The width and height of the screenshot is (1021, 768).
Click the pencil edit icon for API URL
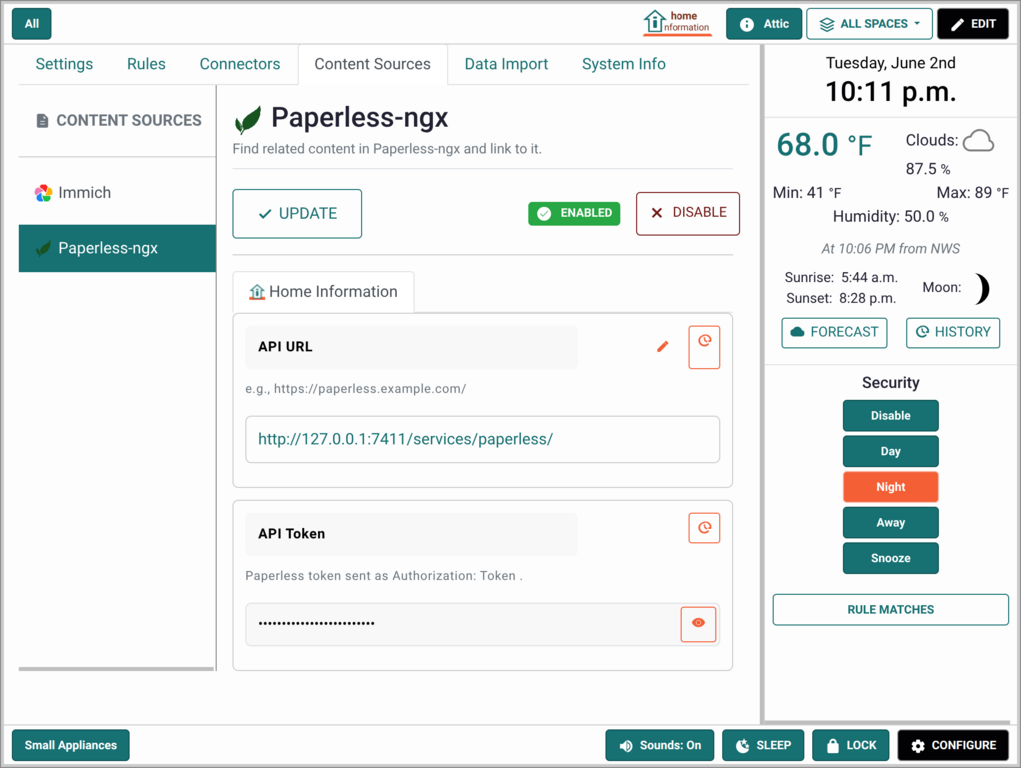tap(663, 347)
